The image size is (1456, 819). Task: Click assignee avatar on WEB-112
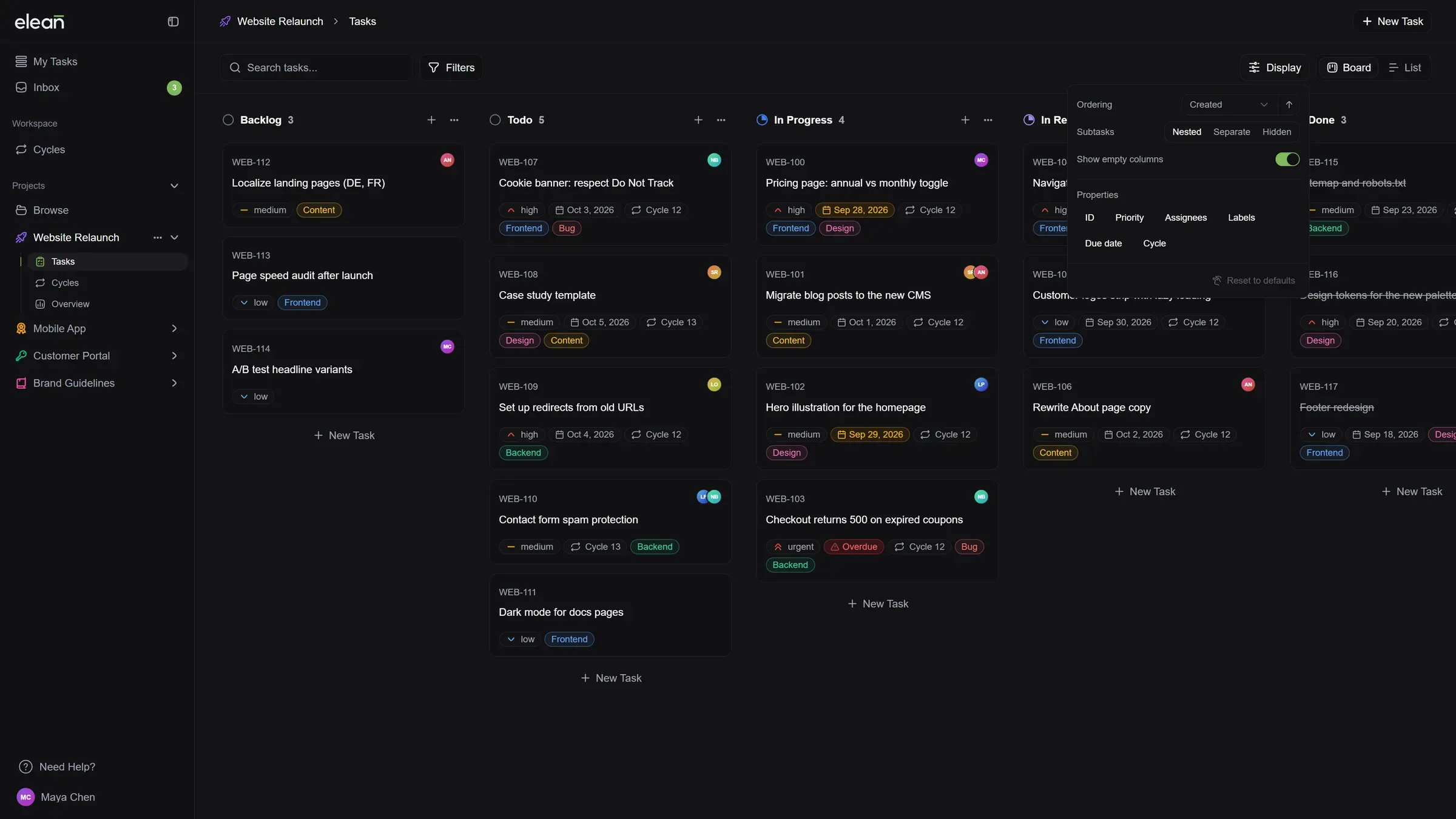point(447,160)
